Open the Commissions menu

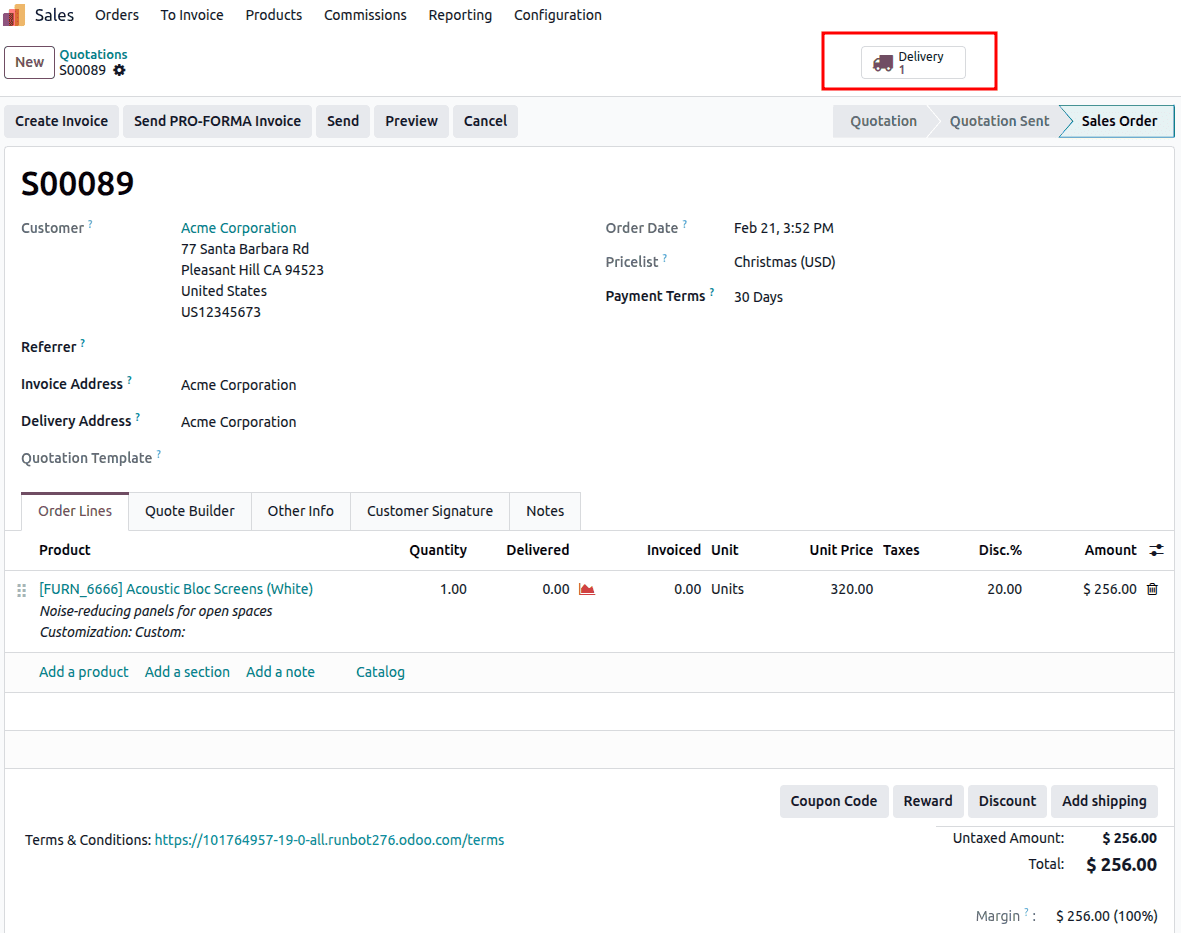click(x=365, y=15)
